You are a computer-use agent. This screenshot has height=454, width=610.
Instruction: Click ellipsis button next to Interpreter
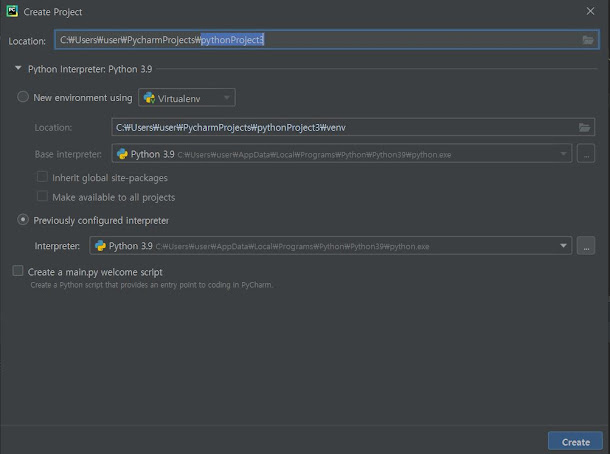586,246
